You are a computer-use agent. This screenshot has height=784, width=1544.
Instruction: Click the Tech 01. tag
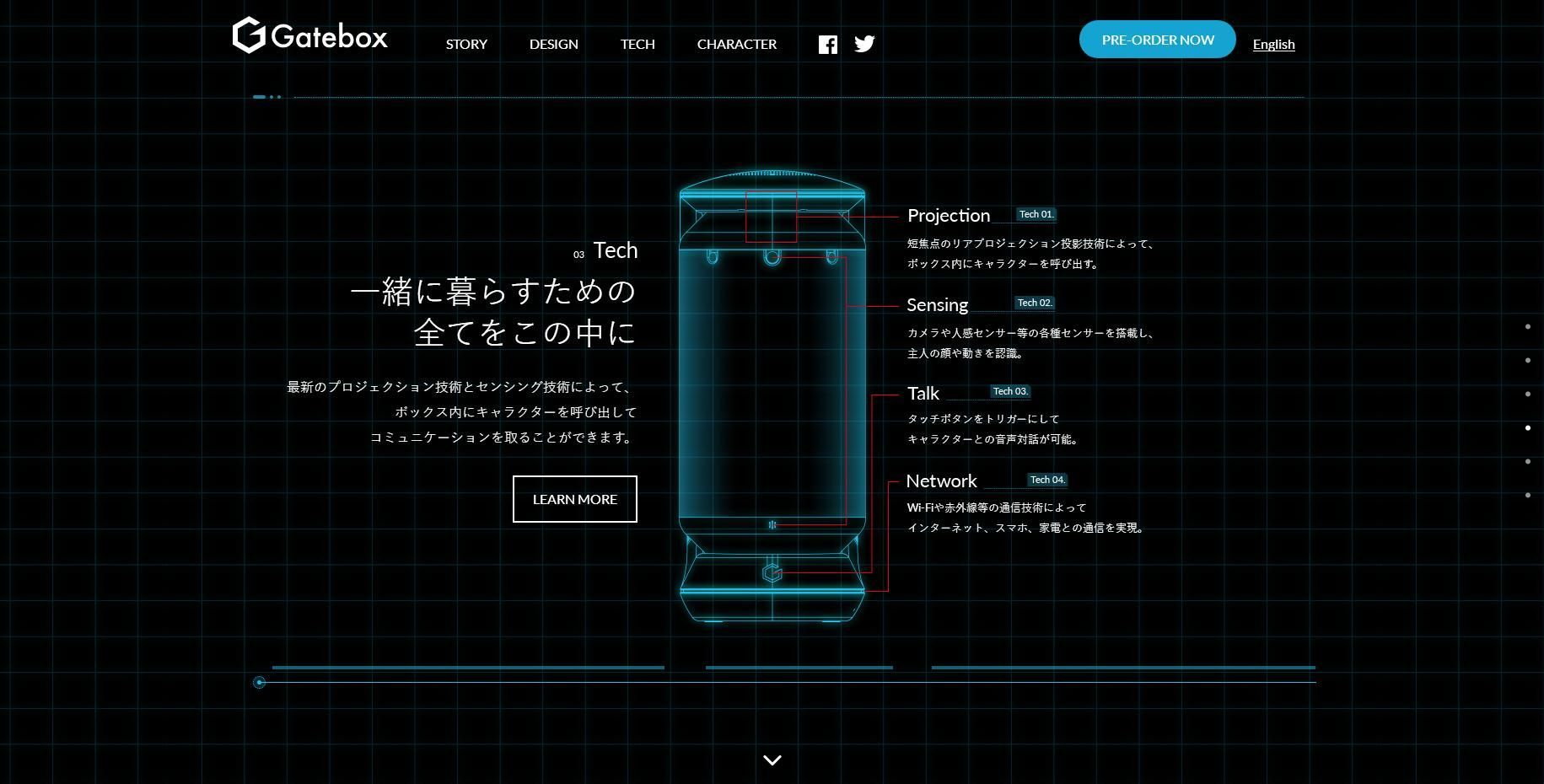click(x=1036, y=214)
